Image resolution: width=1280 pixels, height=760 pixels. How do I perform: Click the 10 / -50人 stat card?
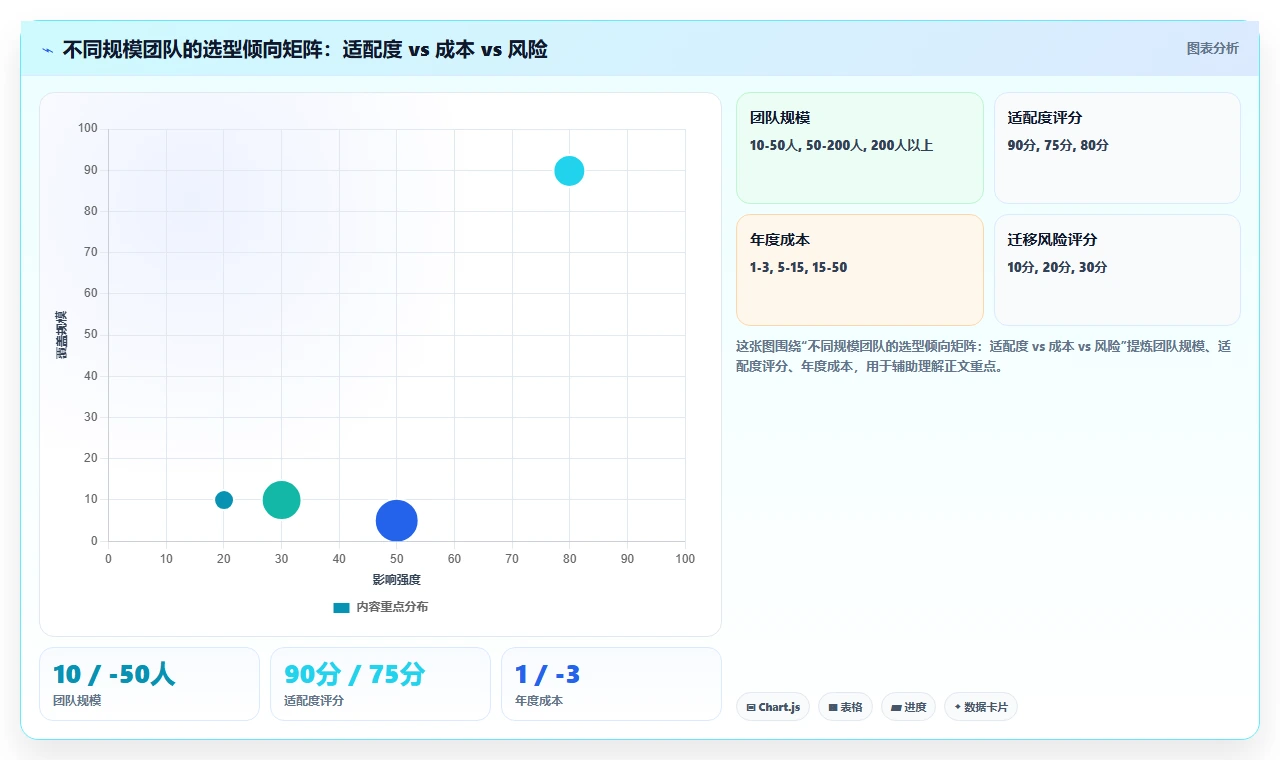click(x=149, y=684)
